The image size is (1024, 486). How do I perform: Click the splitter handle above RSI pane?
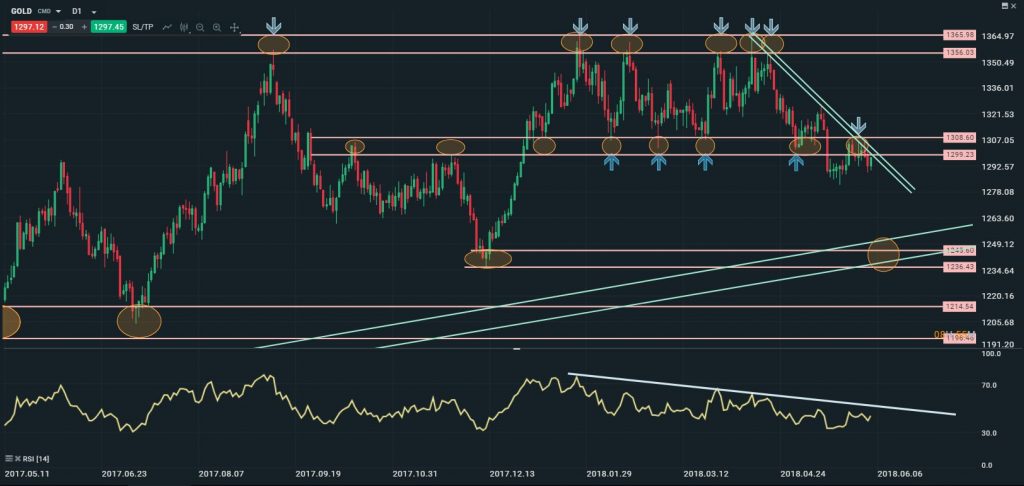(517, 349)
